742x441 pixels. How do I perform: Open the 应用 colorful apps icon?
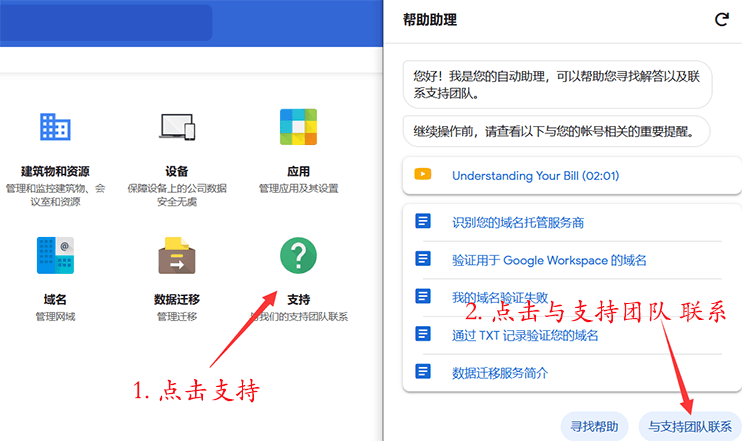[299, 127]
